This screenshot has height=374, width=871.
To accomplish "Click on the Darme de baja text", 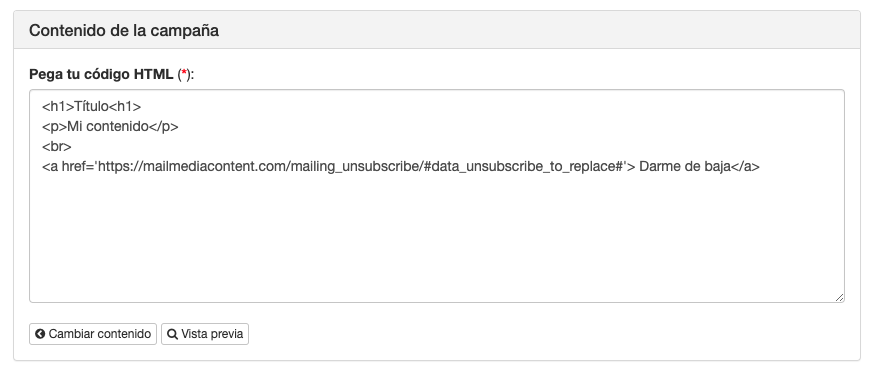I will [684, 167].
